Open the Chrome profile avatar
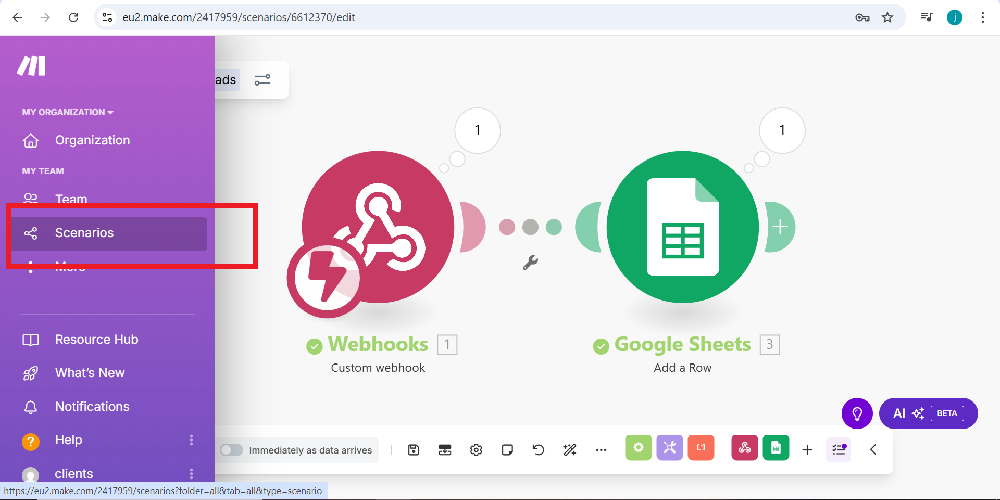This screenshot has width=1000, height=500. [954, 17]
